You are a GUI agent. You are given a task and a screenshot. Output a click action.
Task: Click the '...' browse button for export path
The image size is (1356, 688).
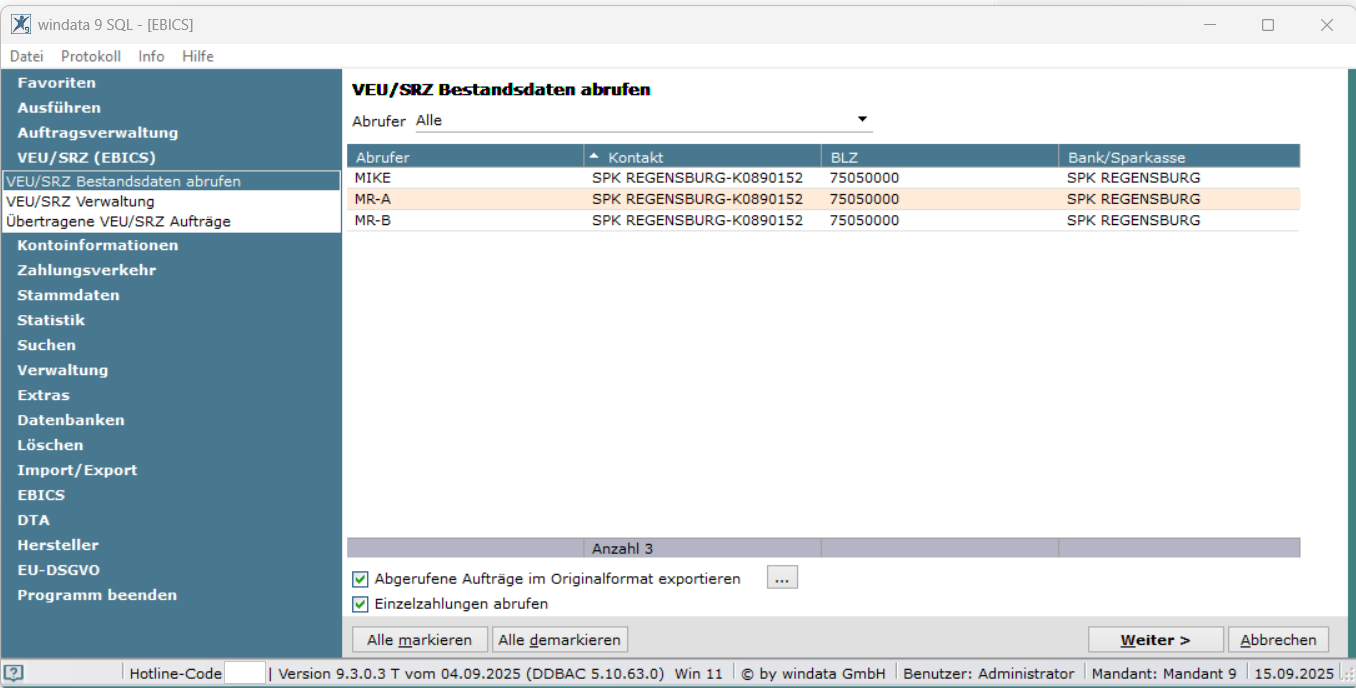pos(782,578)
